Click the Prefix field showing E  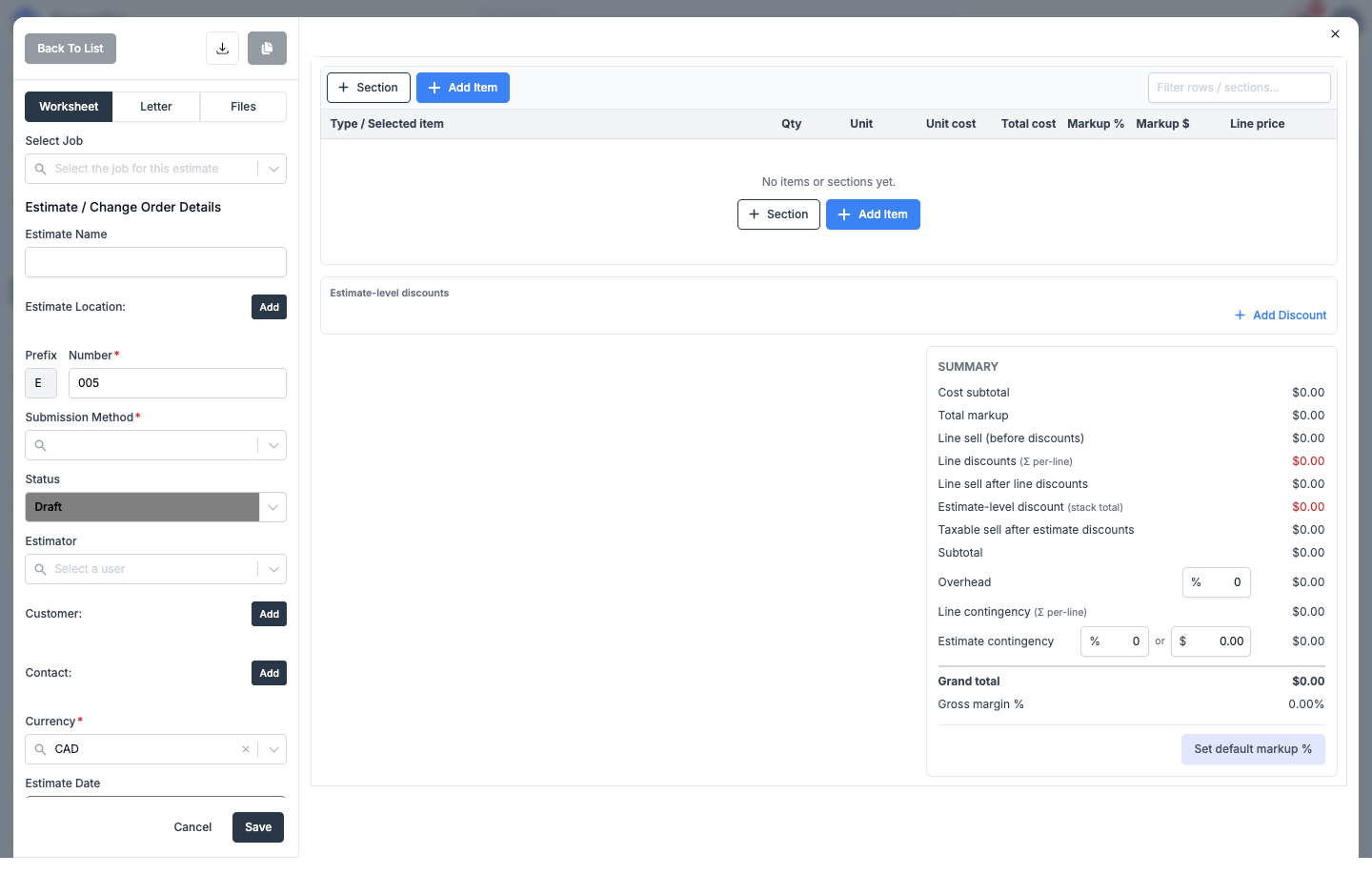click(x=41, y=383)
